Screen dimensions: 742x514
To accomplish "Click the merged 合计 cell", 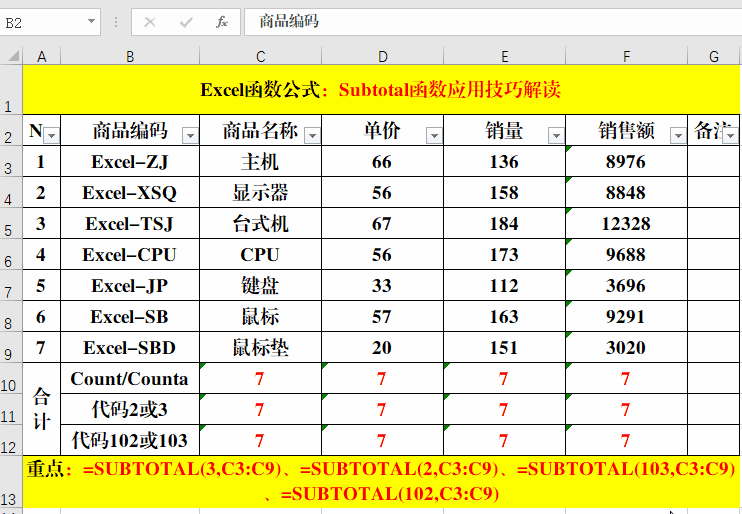I will [x=42, y=409].
